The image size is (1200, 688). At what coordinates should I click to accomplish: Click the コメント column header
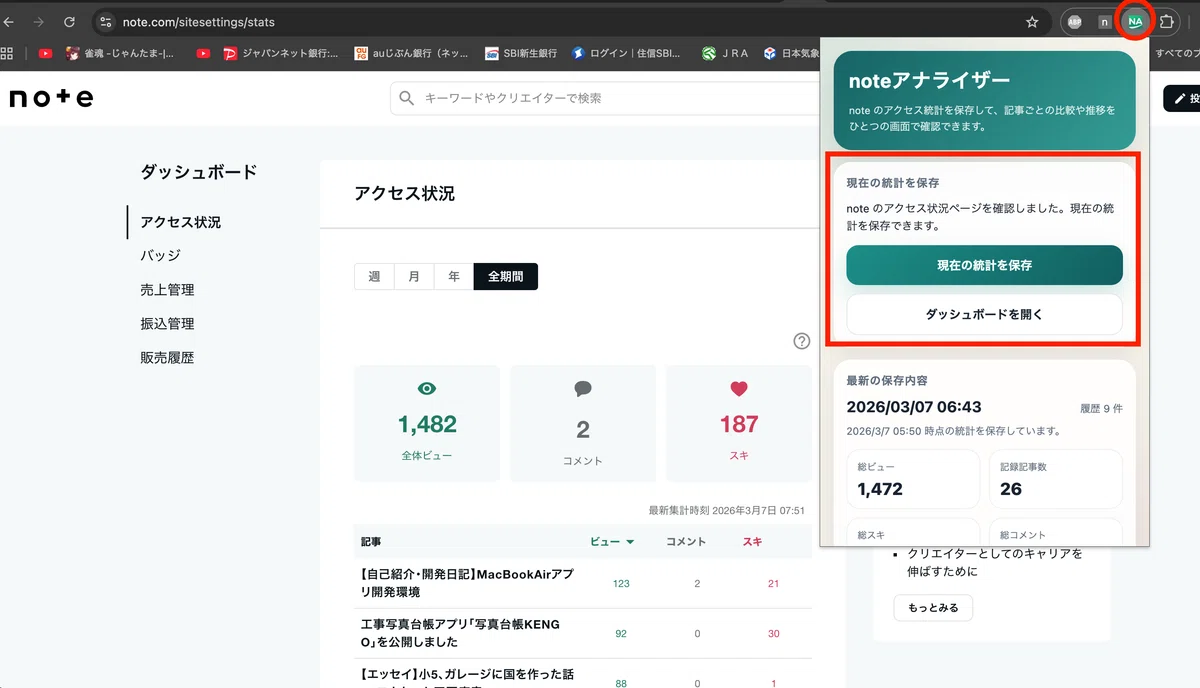coord(686,541)
